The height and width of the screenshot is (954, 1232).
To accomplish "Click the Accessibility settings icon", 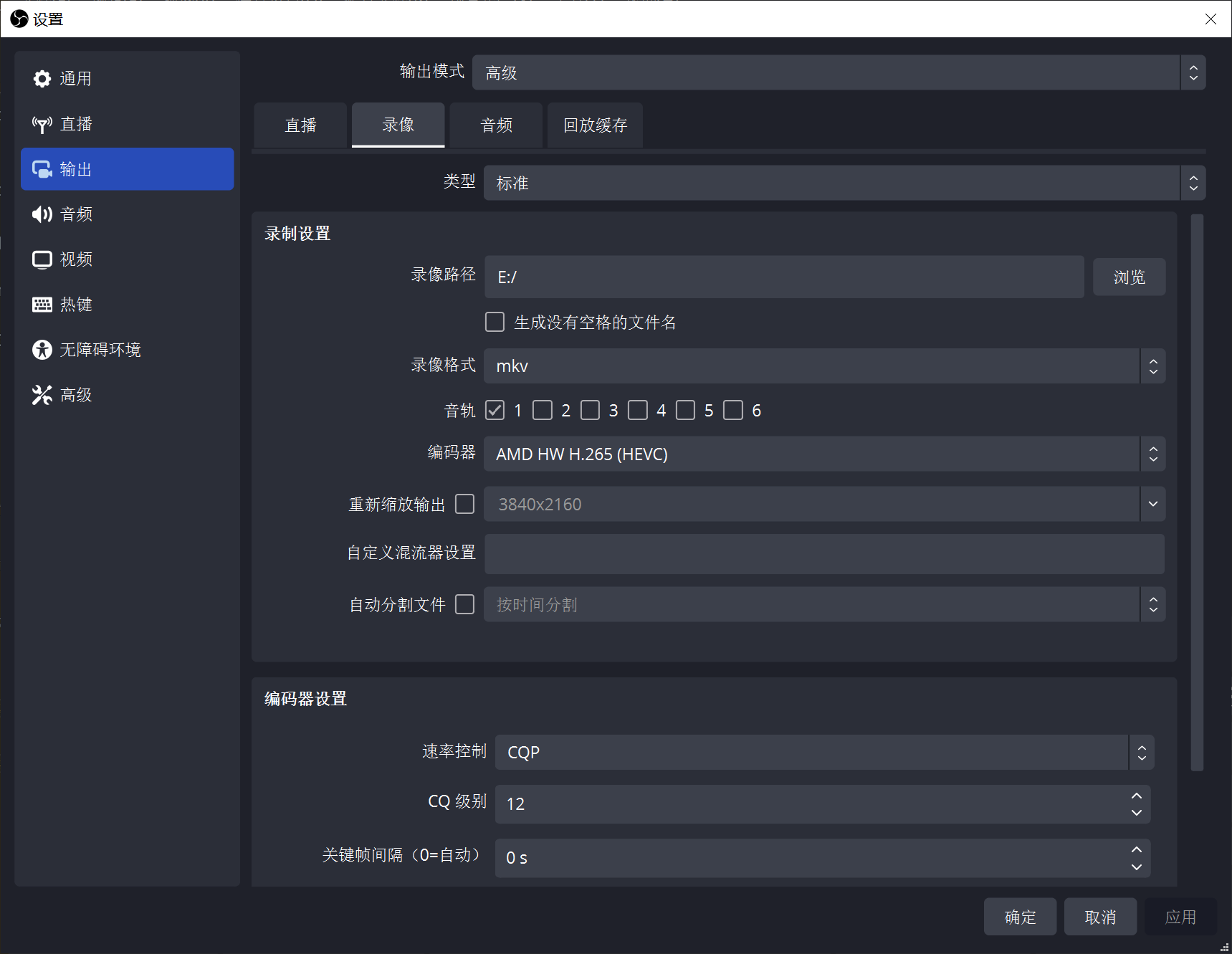I will click(42, 349).
